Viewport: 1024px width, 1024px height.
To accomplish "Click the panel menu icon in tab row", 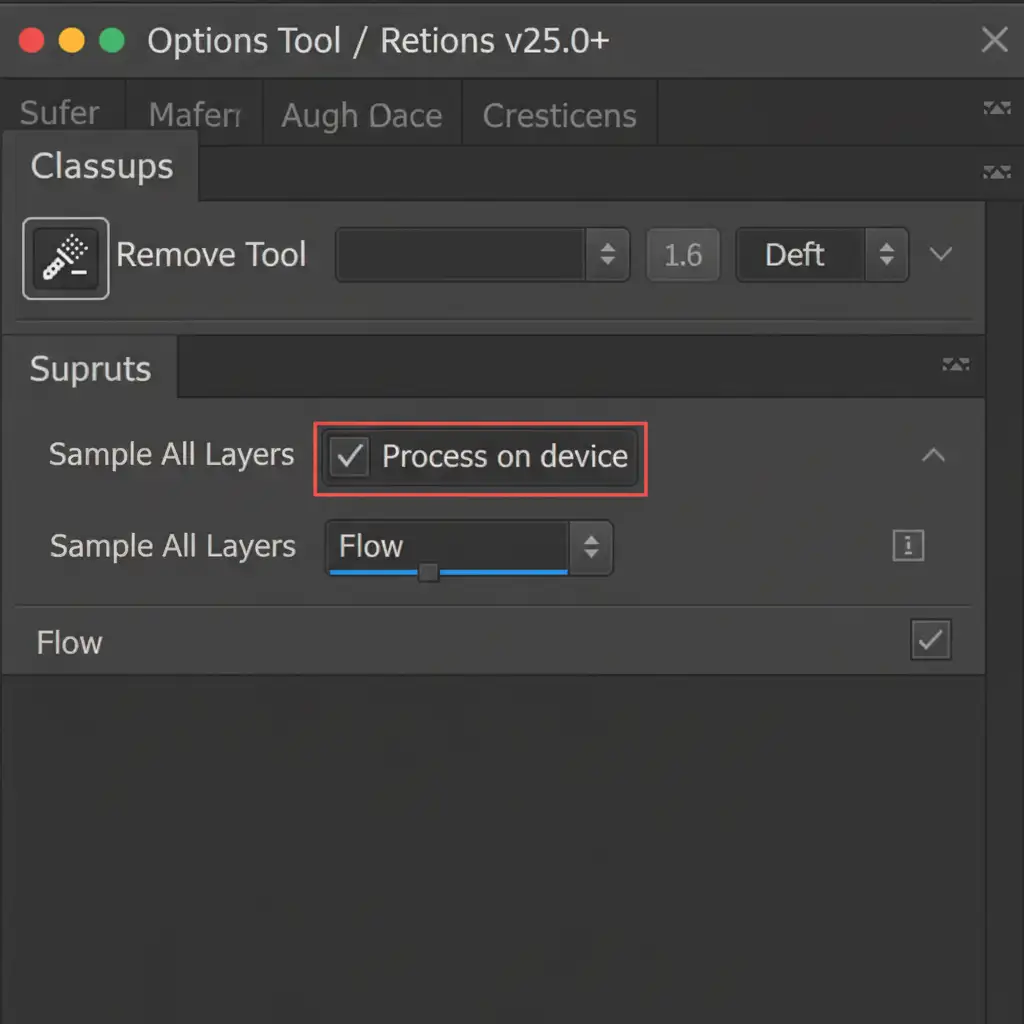I will point(996,108).
